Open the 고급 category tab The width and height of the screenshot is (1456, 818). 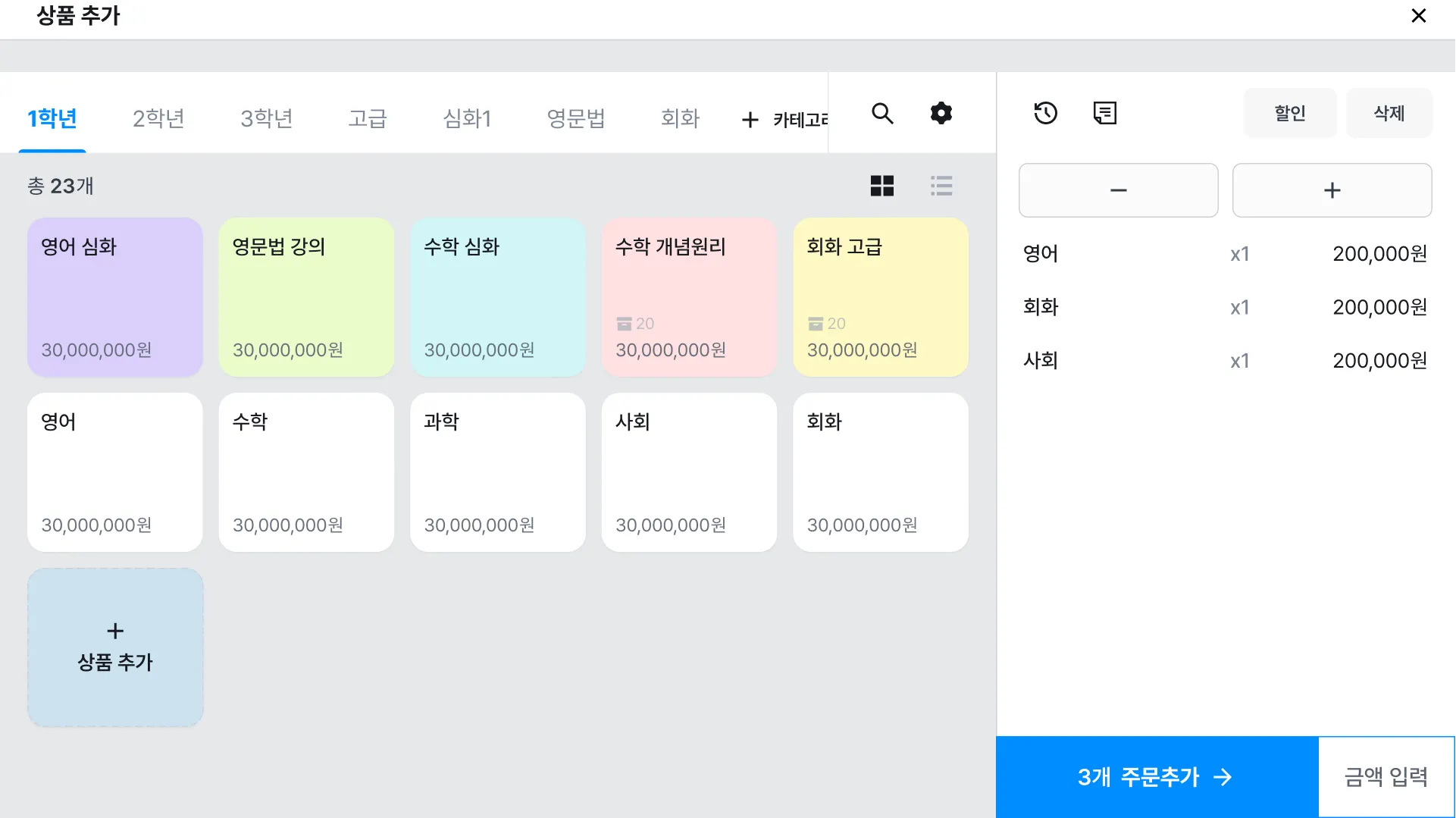point(368,118)
